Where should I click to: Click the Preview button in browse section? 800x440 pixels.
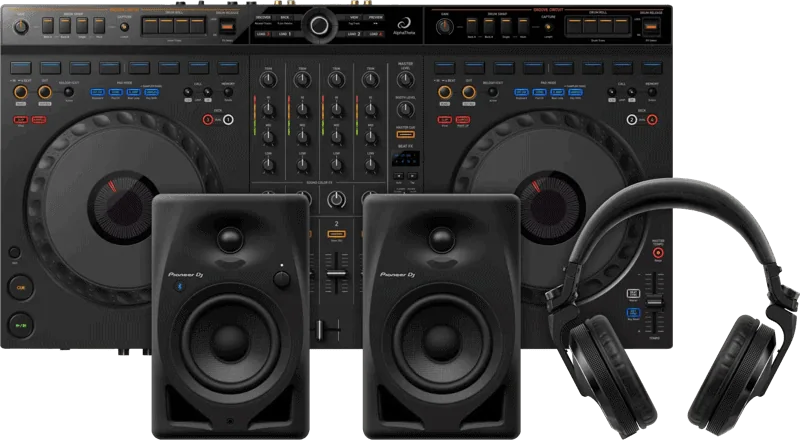[x=376, y=17]
